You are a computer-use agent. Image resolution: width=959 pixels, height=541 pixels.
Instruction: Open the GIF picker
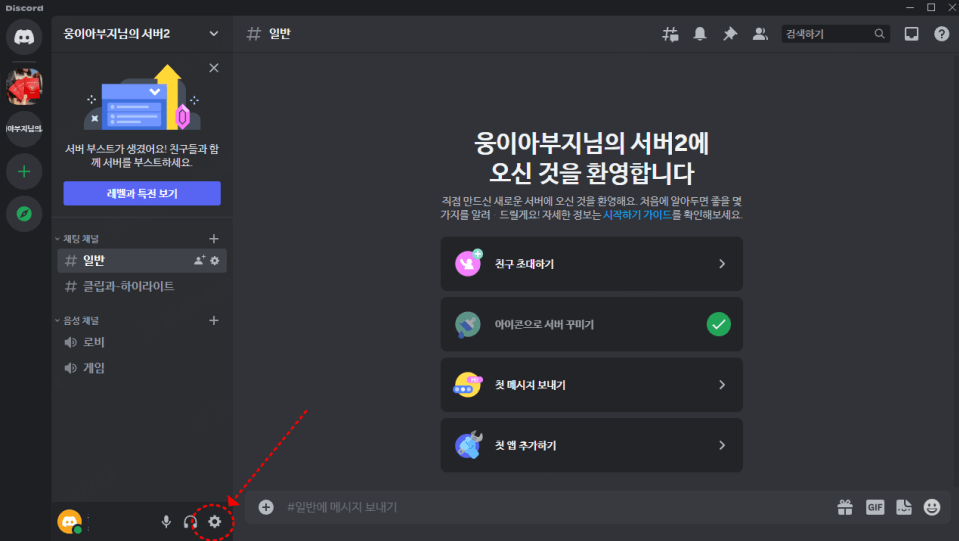click(875, 507)
